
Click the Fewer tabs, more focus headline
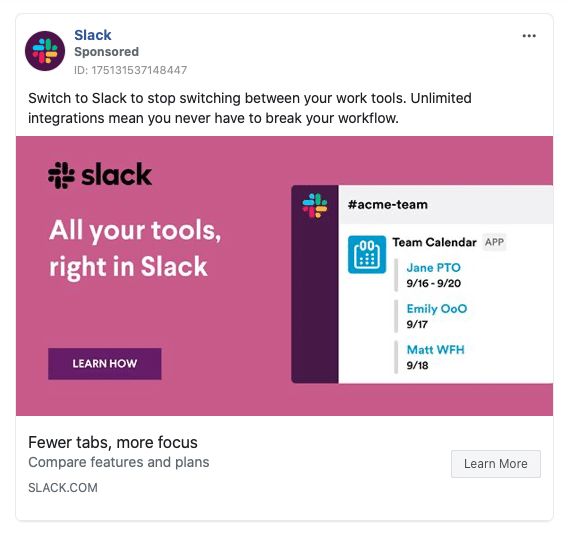(x=113, y=442)
